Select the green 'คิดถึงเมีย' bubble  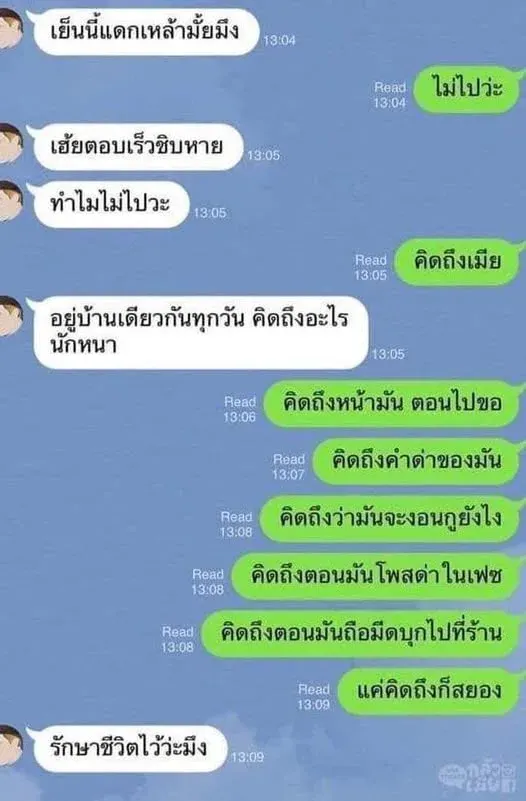(x=457, y=262)
